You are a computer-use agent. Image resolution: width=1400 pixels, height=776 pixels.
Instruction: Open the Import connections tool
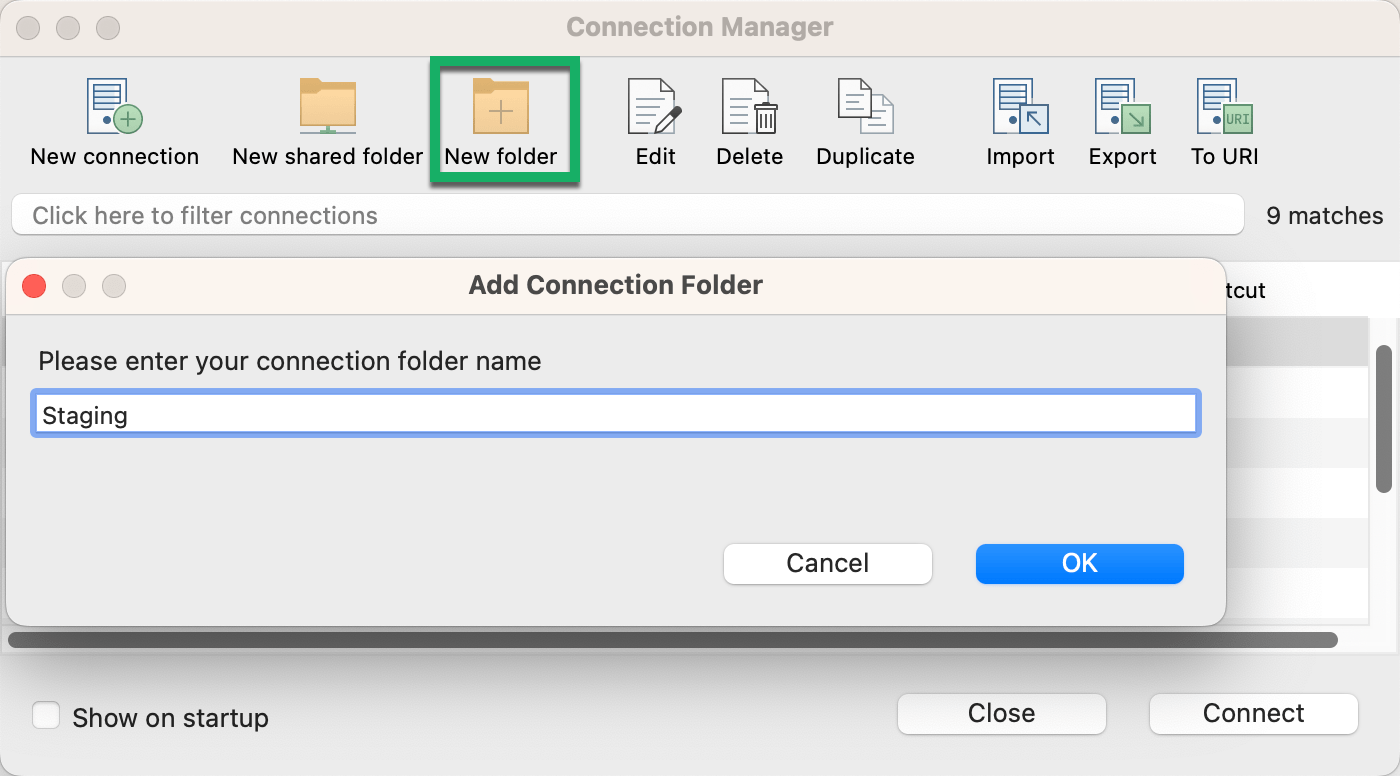1020,108
